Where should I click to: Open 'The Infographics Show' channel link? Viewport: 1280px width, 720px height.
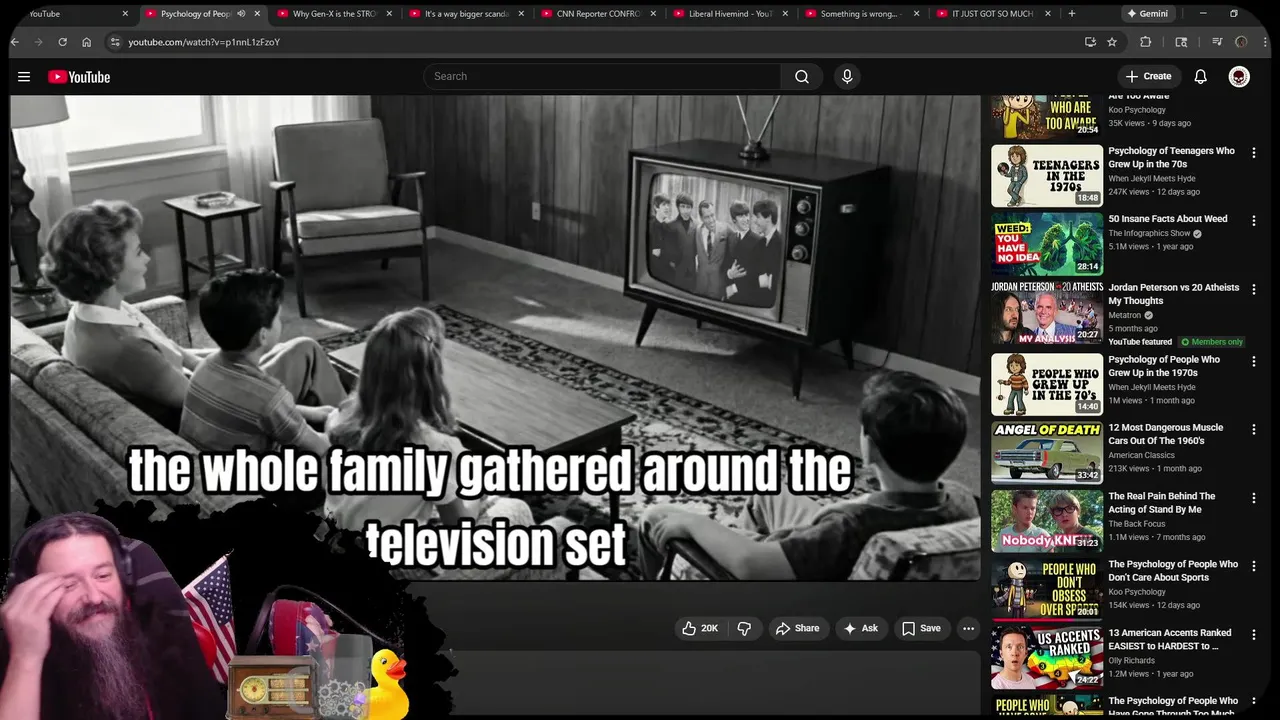[1149, 233]
